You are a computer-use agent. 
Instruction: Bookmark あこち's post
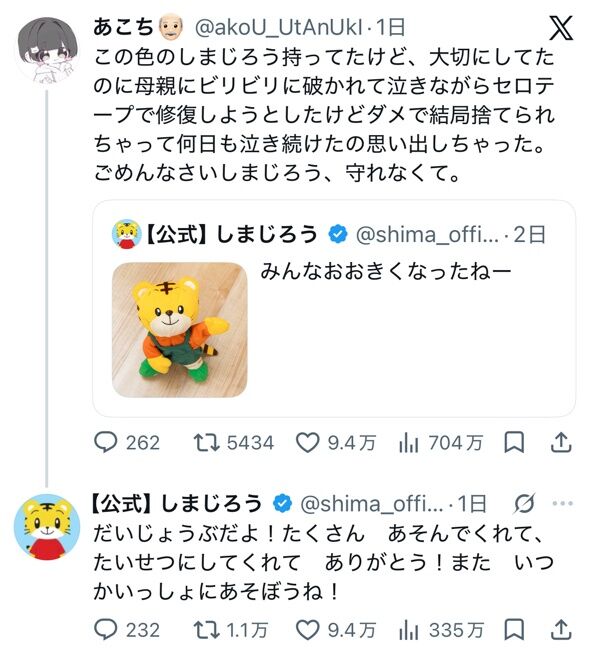(x=514, y=443)
